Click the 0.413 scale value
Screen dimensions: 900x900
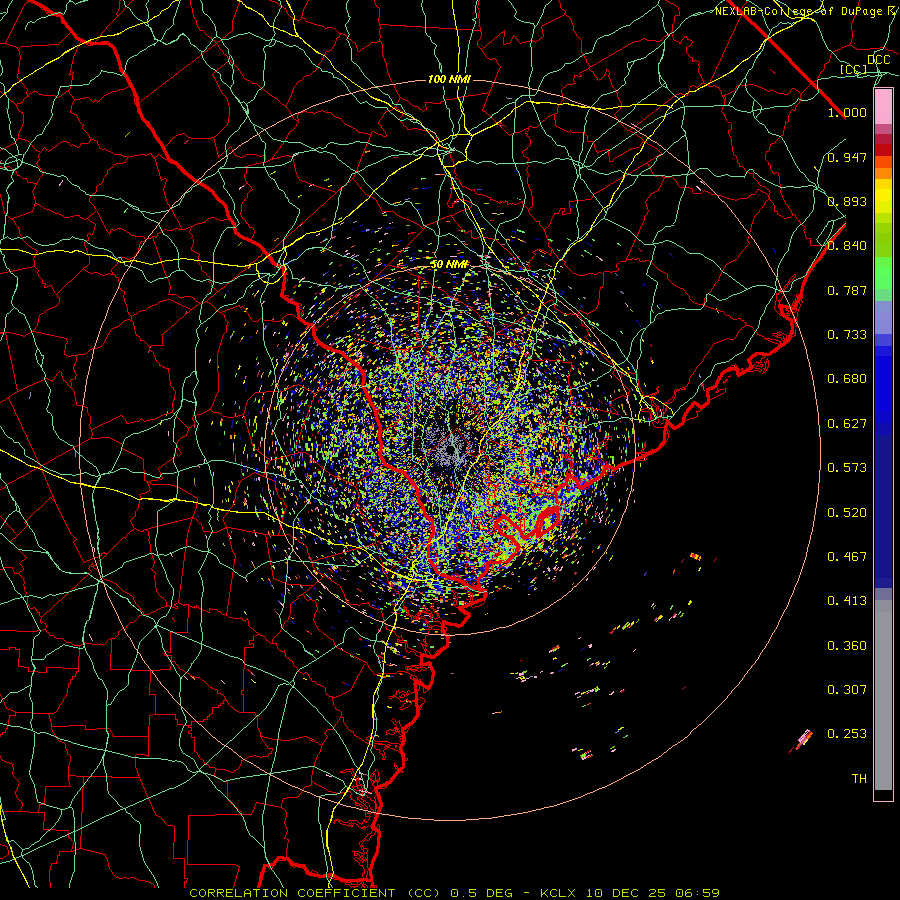coord(847,601)
